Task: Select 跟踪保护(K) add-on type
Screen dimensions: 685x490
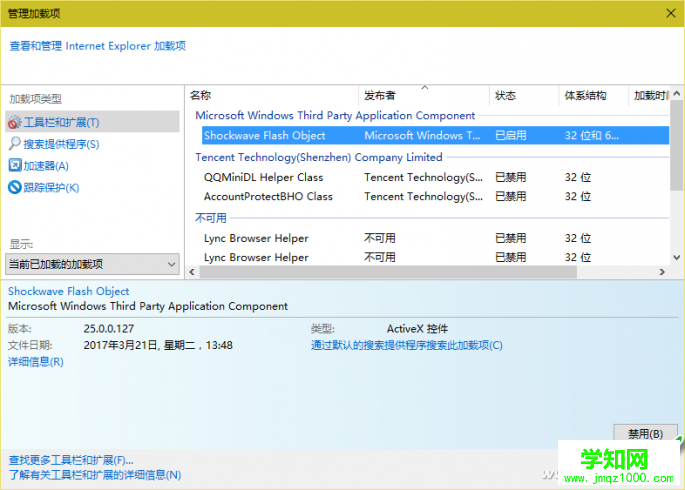Action: tap(51, 188)
